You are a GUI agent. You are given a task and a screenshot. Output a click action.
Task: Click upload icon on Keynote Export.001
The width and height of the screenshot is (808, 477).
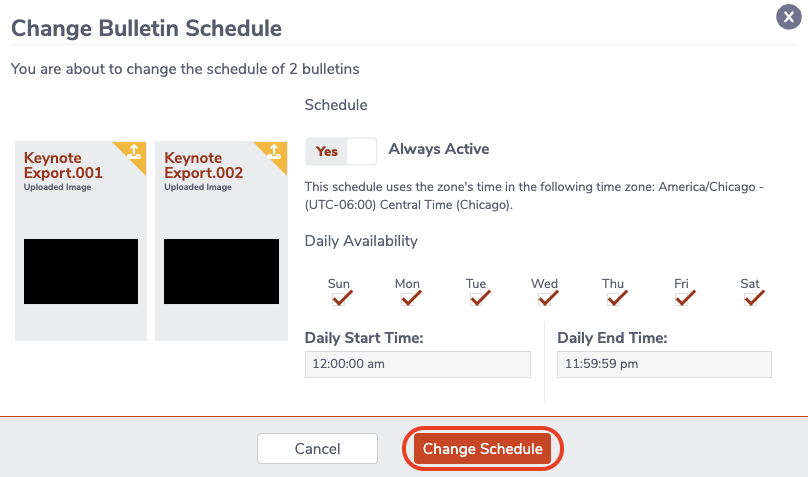click(x=134, y=152)
